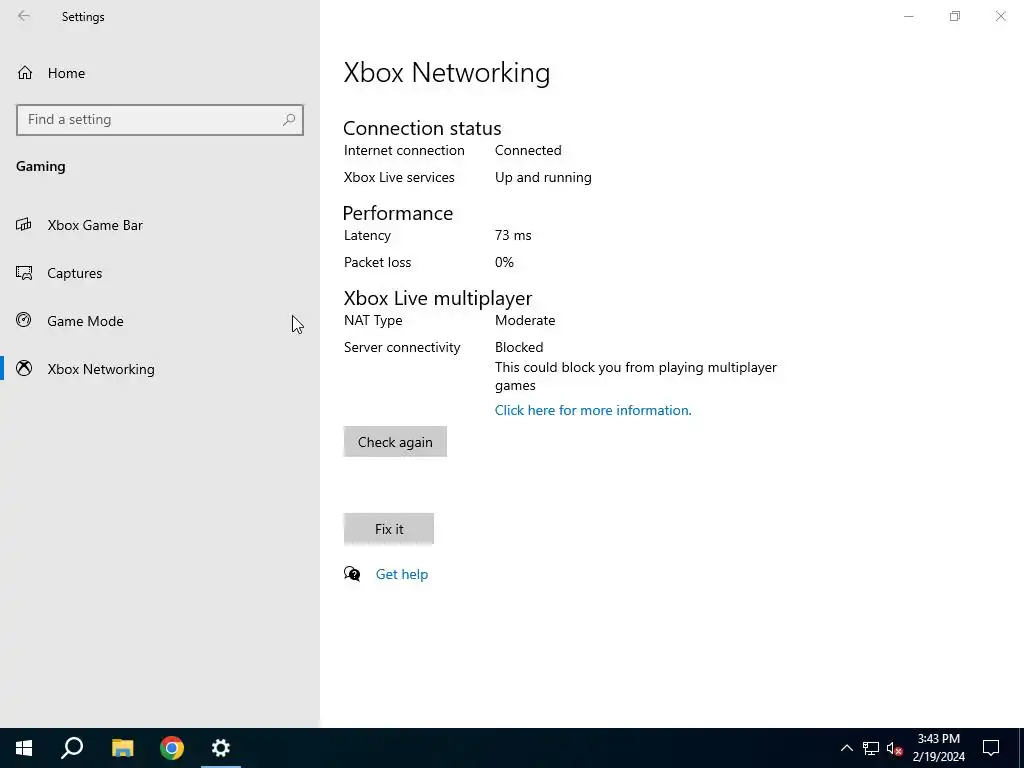Click the Xbox Networking logo icon

point(24,368)
